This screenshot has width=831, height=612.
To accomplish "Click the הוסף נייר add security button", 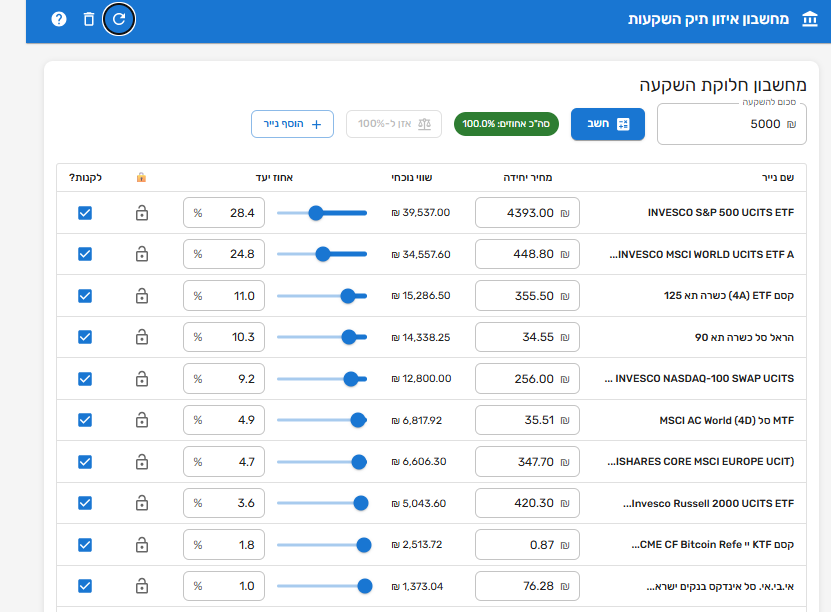I will tap(292, 124).
